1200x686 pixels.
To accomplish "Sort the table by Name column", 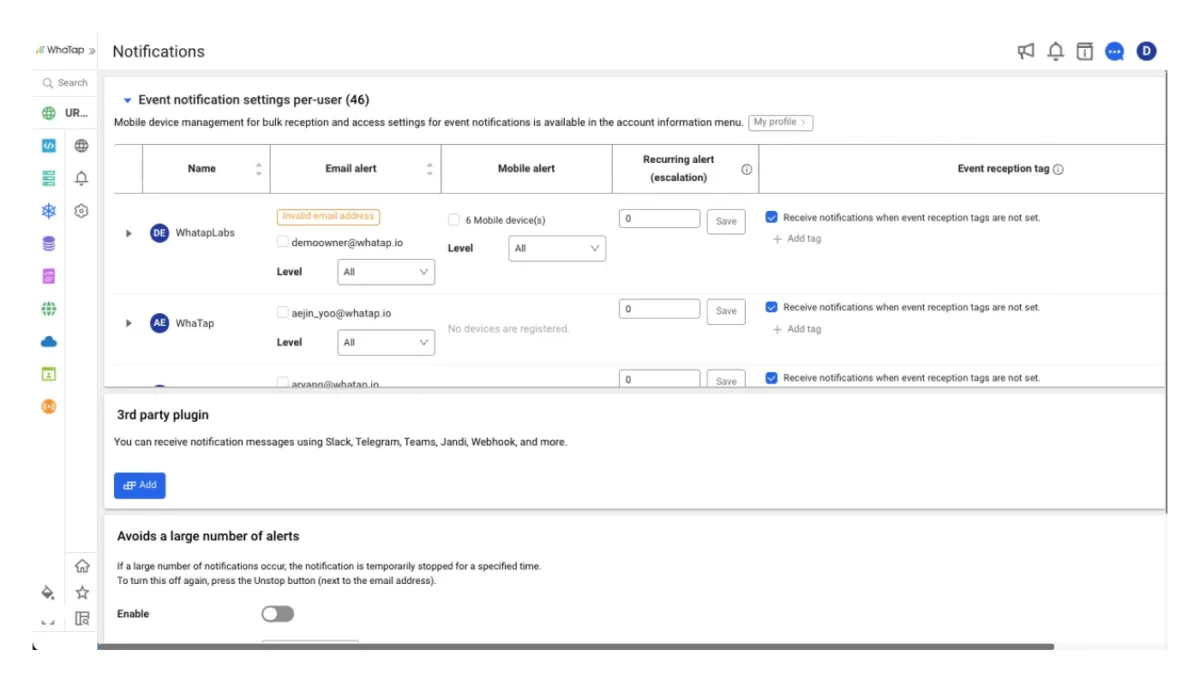I will 259,169.
